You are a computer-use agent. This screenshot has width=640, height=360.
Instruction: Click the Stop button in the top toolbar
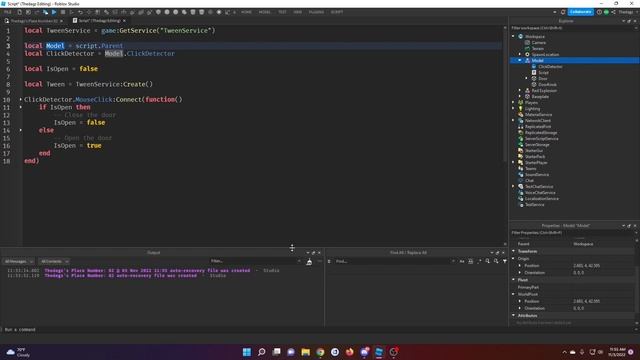(x=63, y=12)
